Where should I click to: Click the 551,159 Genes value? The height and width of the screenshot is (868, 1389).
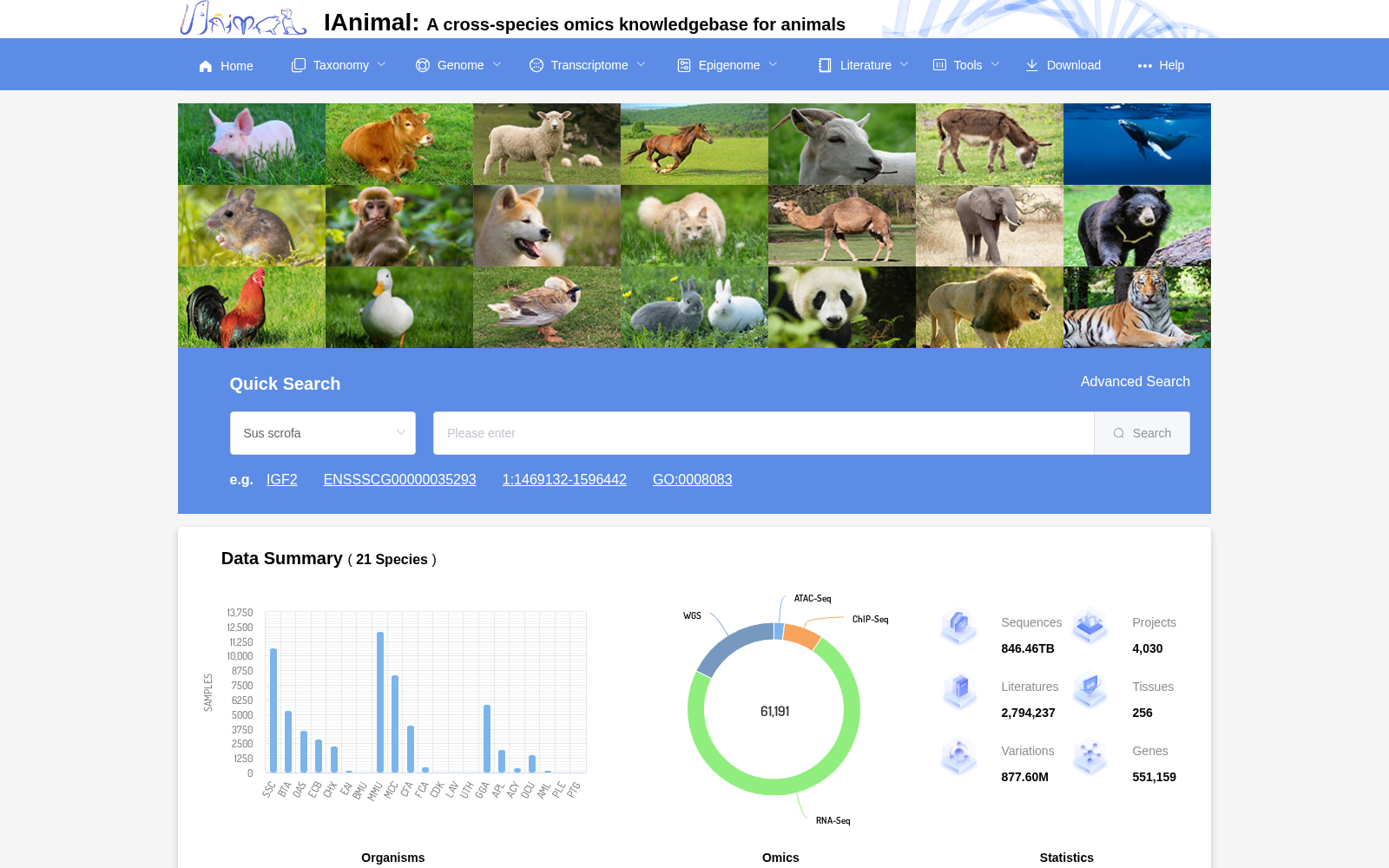[x=1154, y=777]
